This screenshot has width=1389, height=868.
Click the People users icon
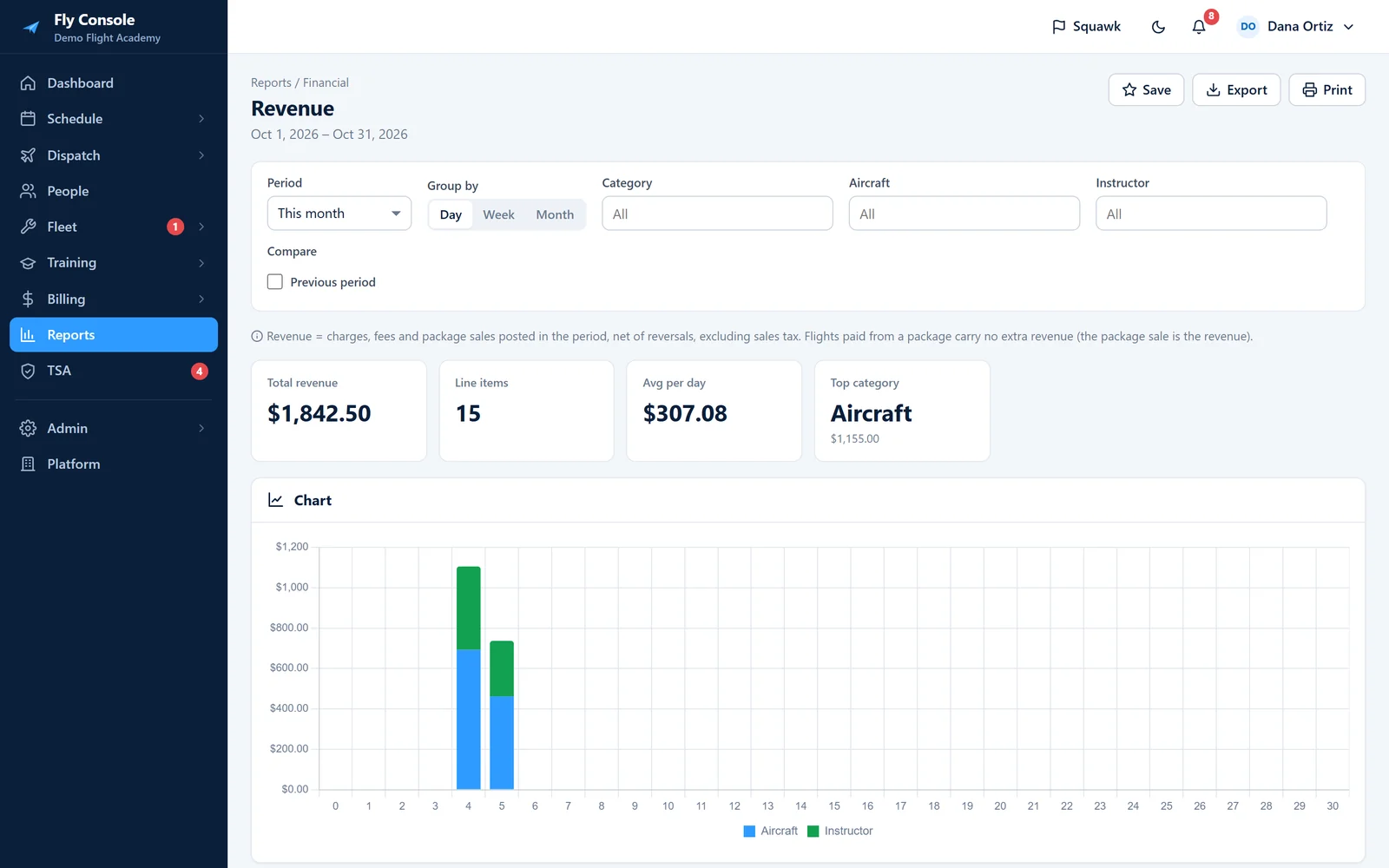pyautogui.click(x=28, y=191)
